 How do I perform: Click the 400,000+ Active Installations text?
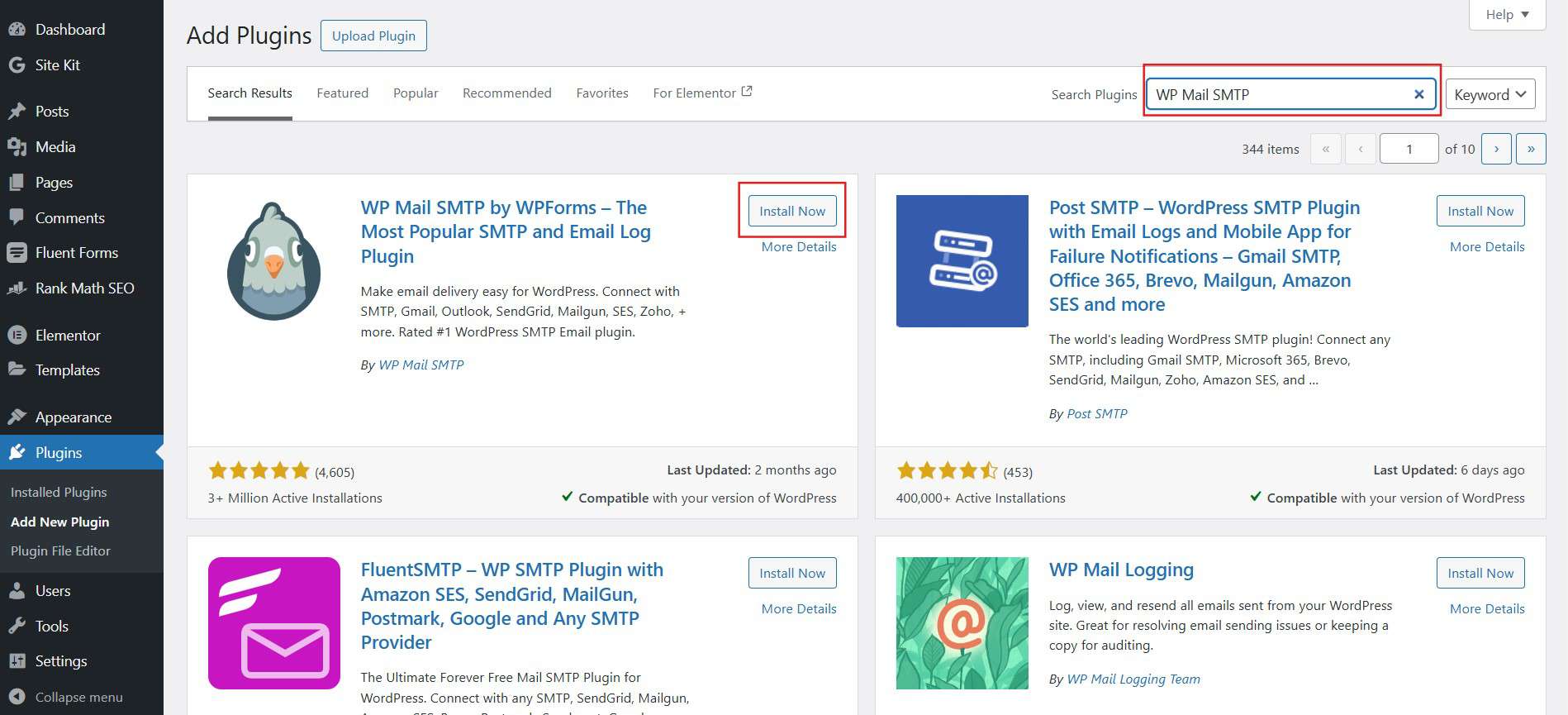(981, 498)
